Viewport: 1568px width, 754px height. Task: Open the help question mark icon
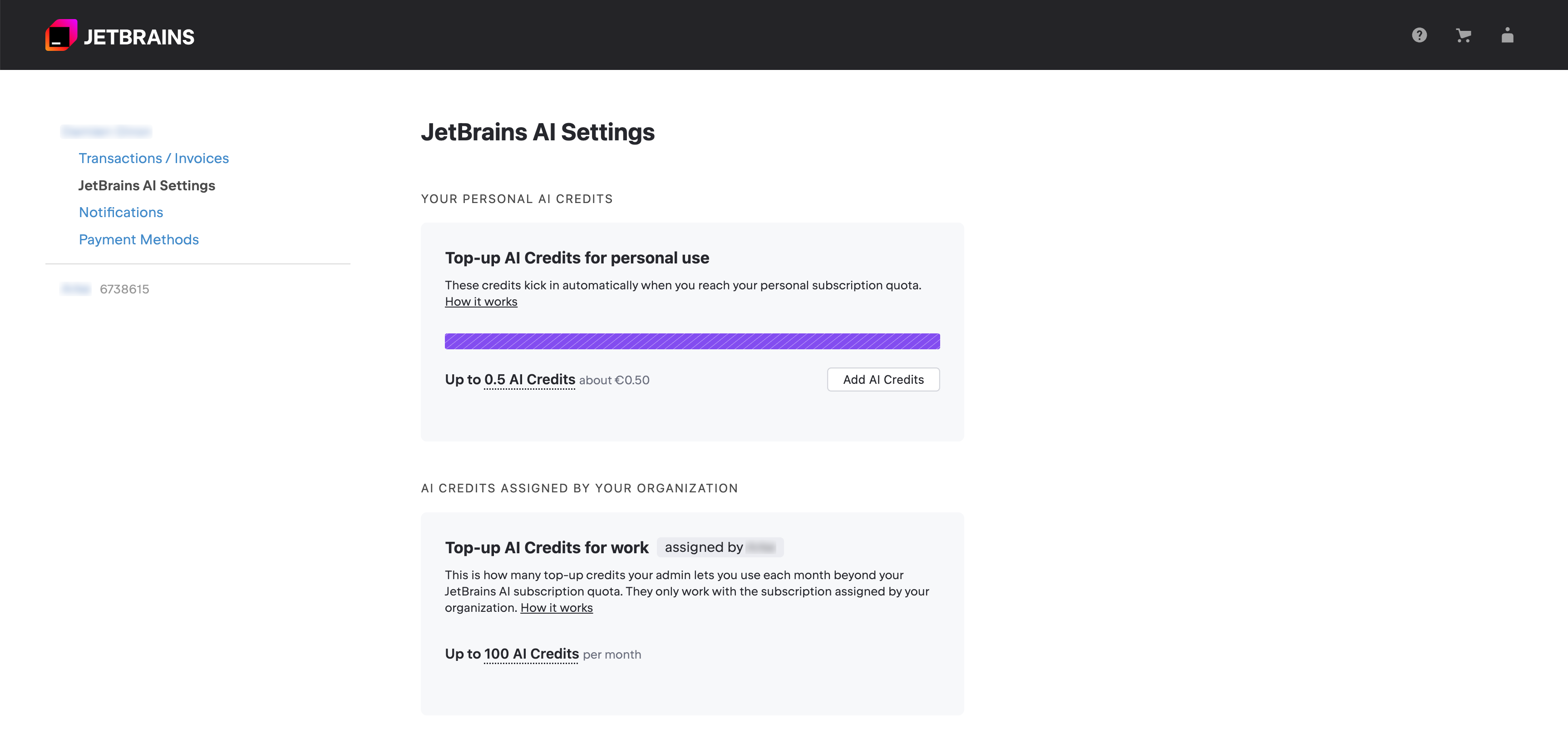click(x=1419, y=35)
